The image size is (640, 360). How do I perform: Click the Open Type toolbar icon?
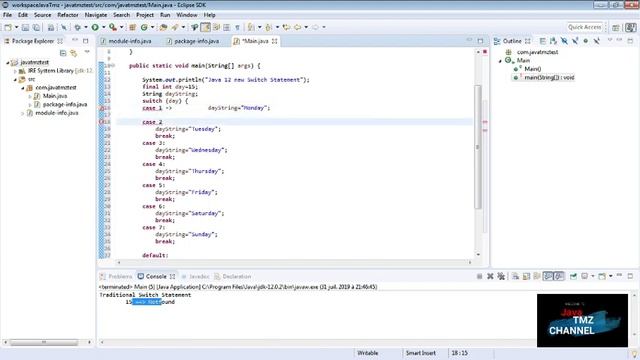click(163, 27)
